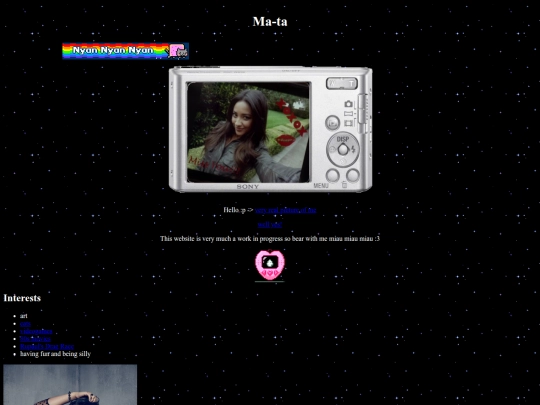Click the 'having fun and being silly' item
This screenshot has height=405, width=540.
click(55, 354)
